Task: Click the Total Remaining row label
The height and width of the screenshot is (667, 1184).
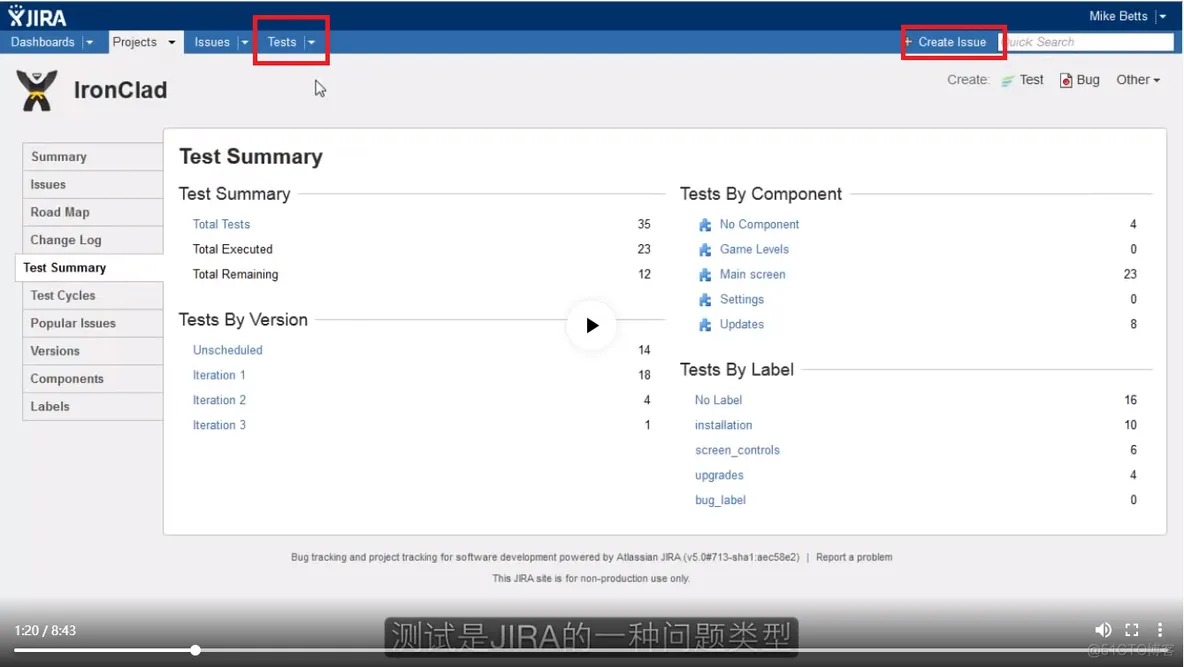Action: [235, 274]
